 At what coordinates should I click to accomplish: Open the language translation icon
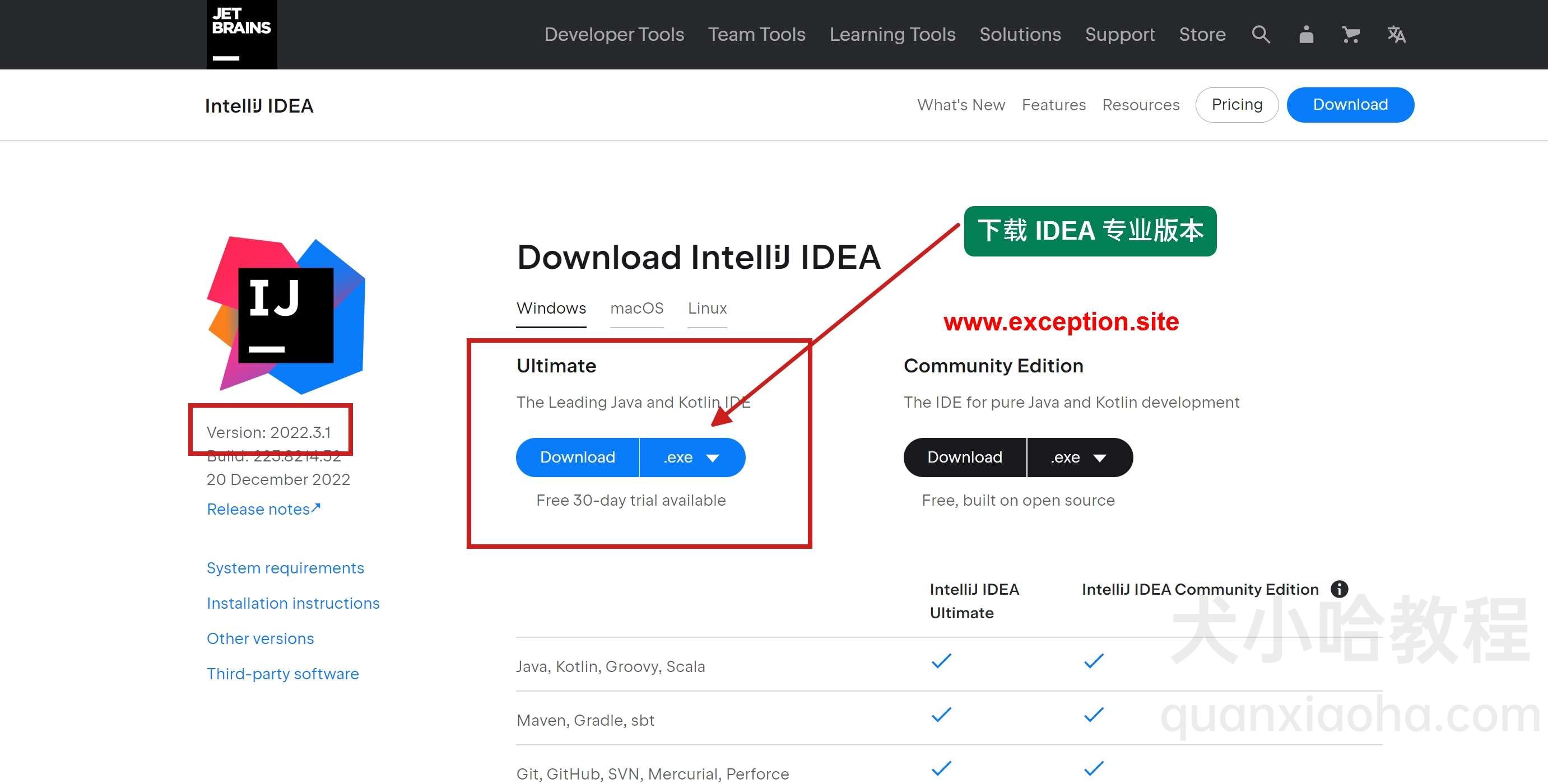click(1396, 34)
